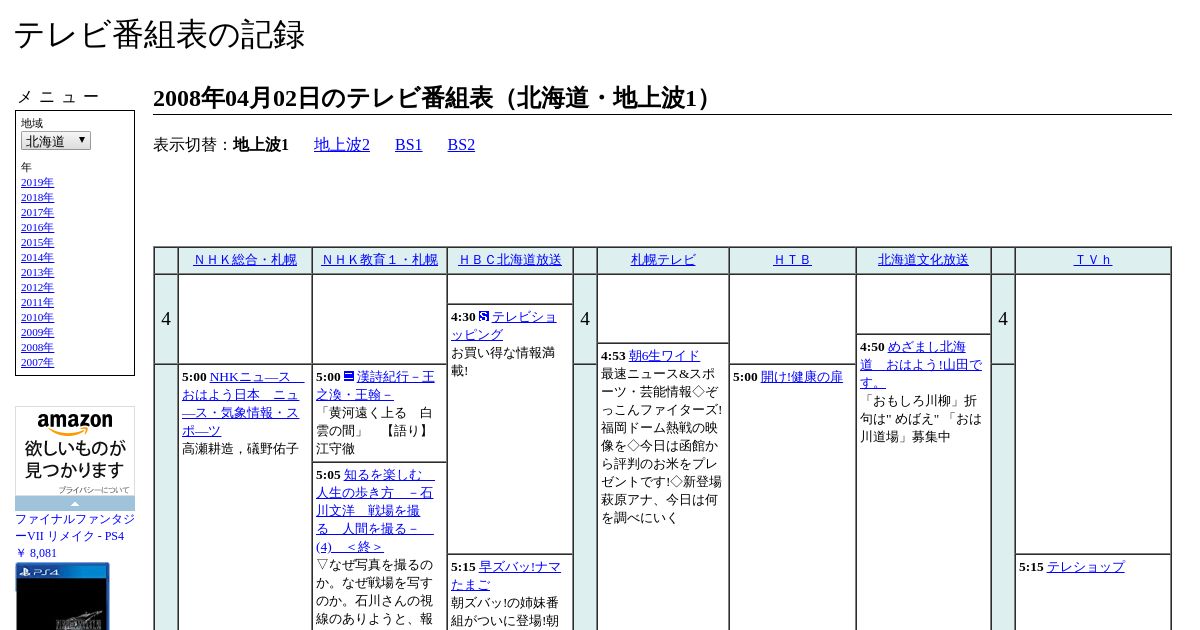The image size is (1200, 630).
Task: Open the Final Fantasy VII PS4 thumbnail
Action: [x=62, y=596]
